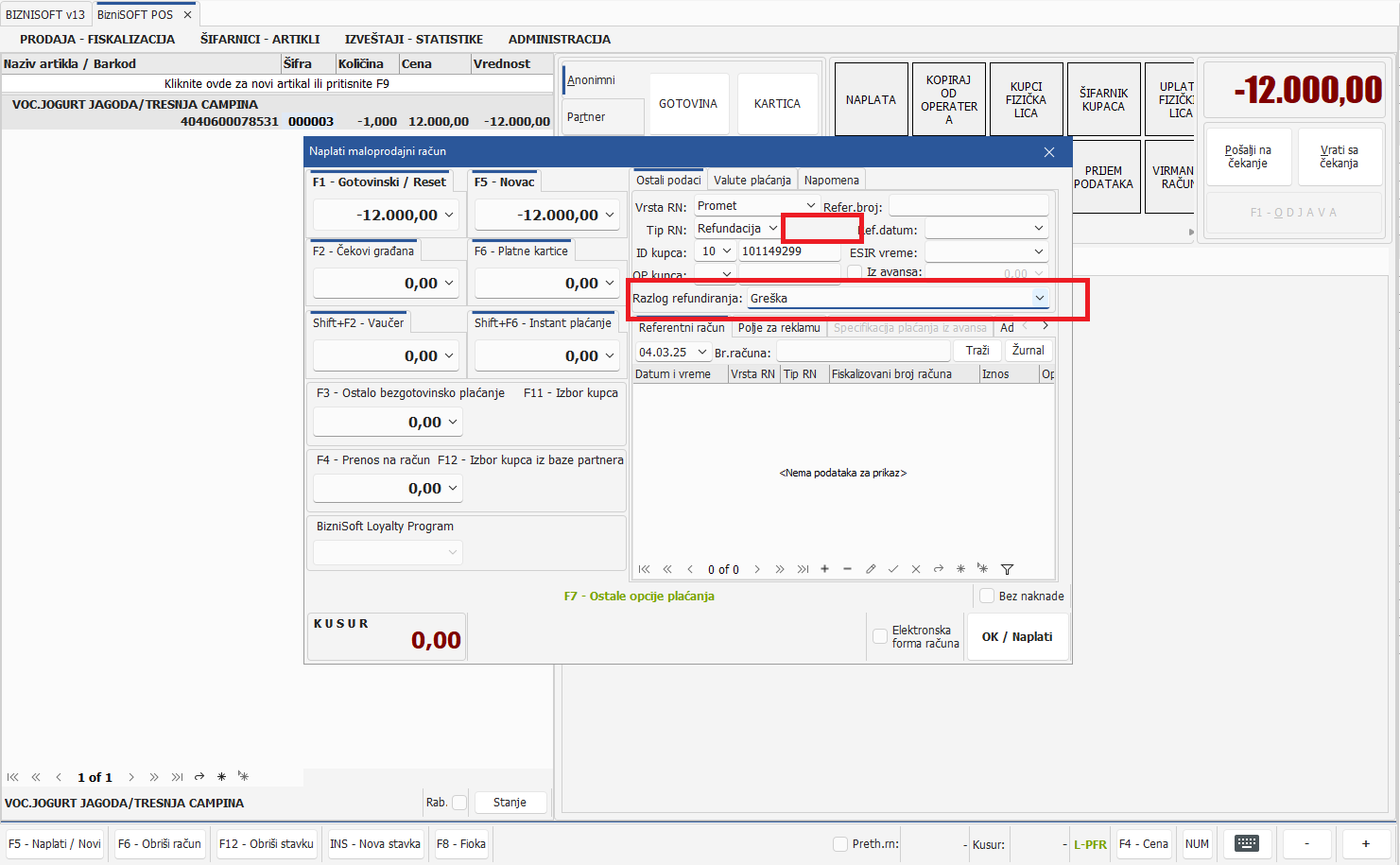Viewport: 1400px width, 865px height.
Task: Expand the Vrsta RN Promet dropdown
Action: pos(810,206)
